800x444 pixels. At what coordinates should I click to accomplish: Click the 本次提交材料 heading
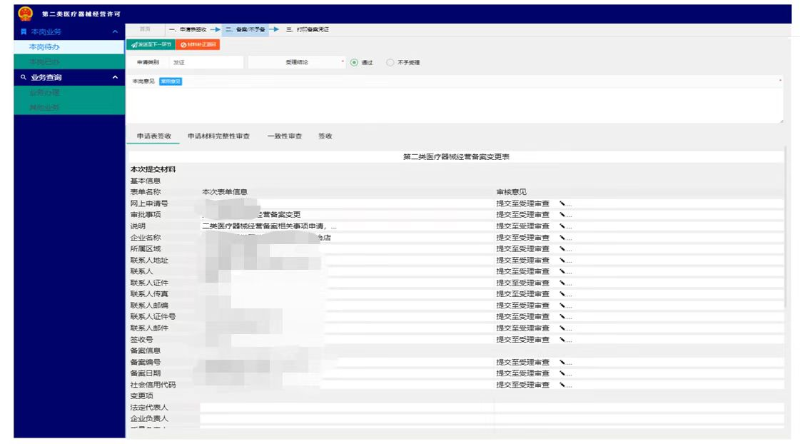point(153,169)
